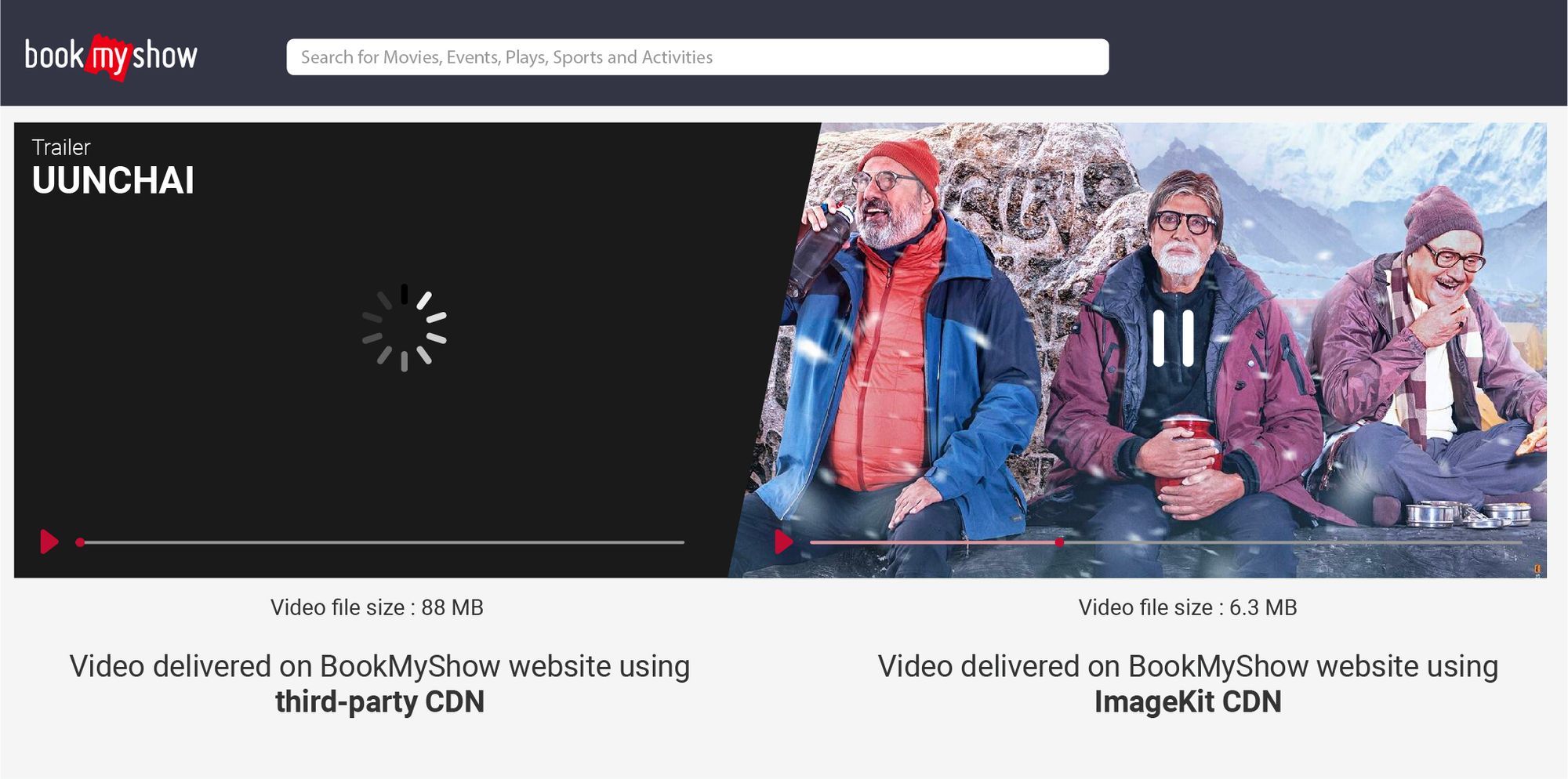This screenshot has height=779, width=1568.
Task: Click the play button on the ImageKit video
Action: (783, 542)
